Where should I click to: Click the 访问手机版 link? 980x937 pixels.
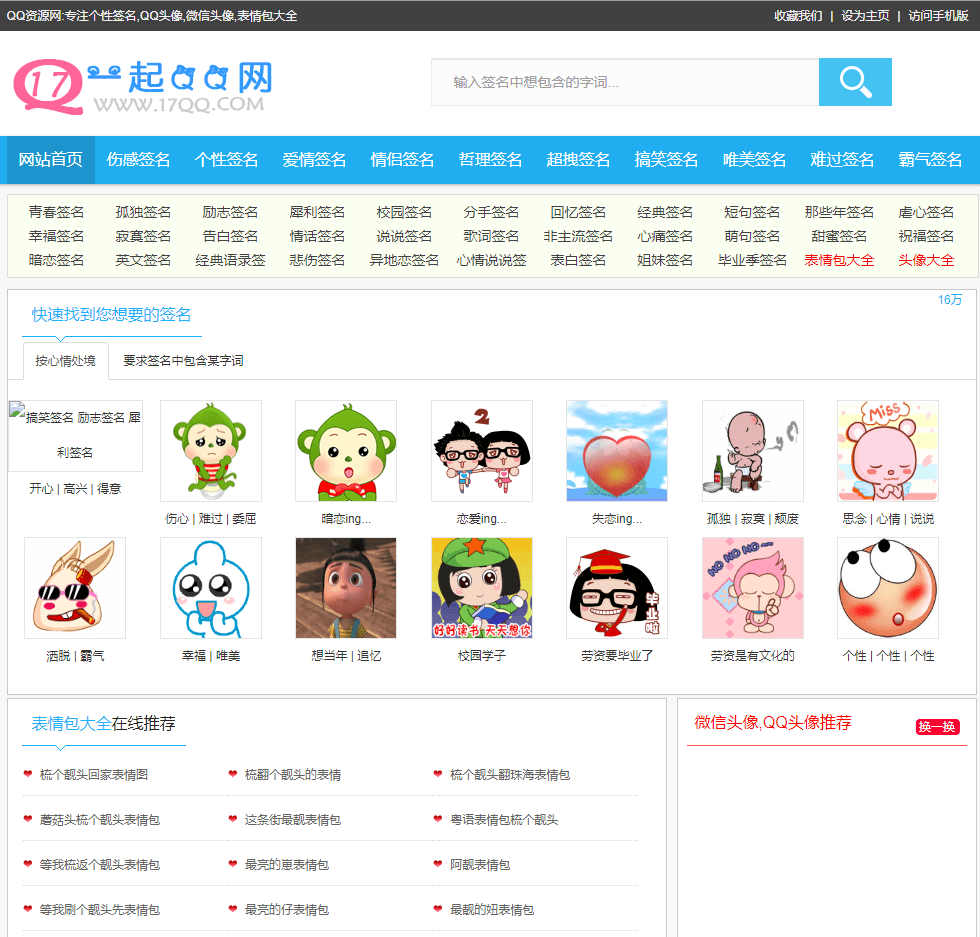click(939, 16)
